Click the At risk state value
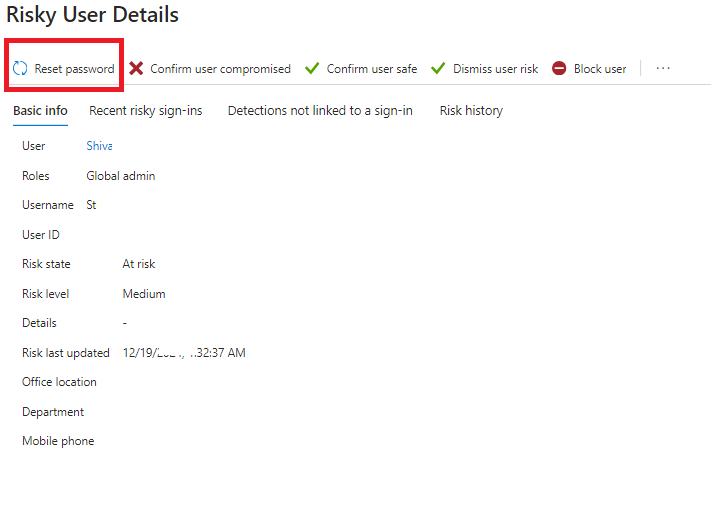Image resolution: width=713 pixels, height=521 pixels. tap(139, 264)
